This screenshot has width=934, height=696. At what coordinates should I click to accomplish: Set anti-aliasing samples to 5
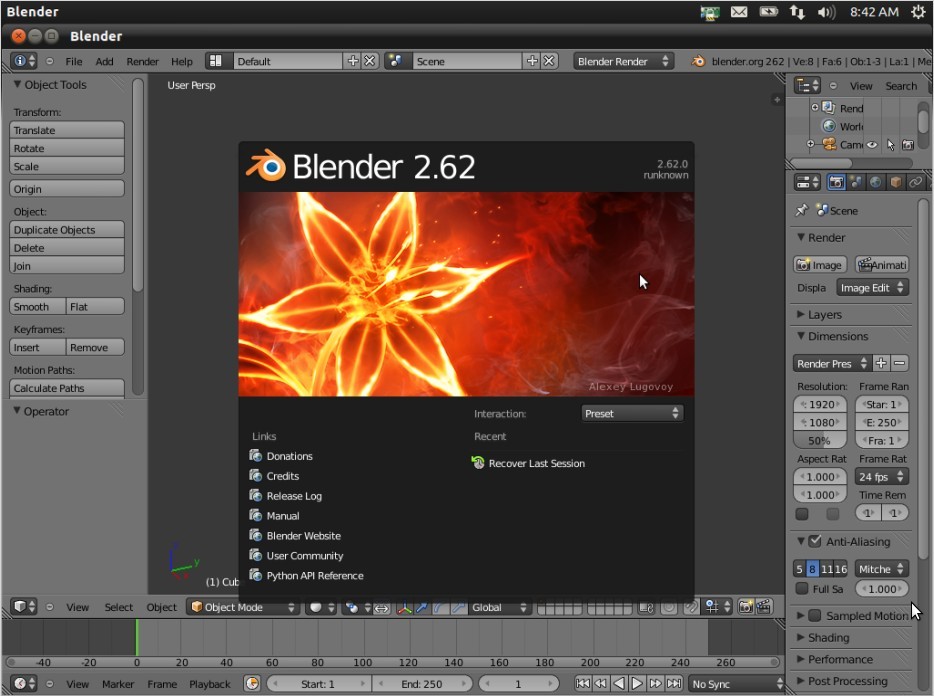click(x=799, y=569)
